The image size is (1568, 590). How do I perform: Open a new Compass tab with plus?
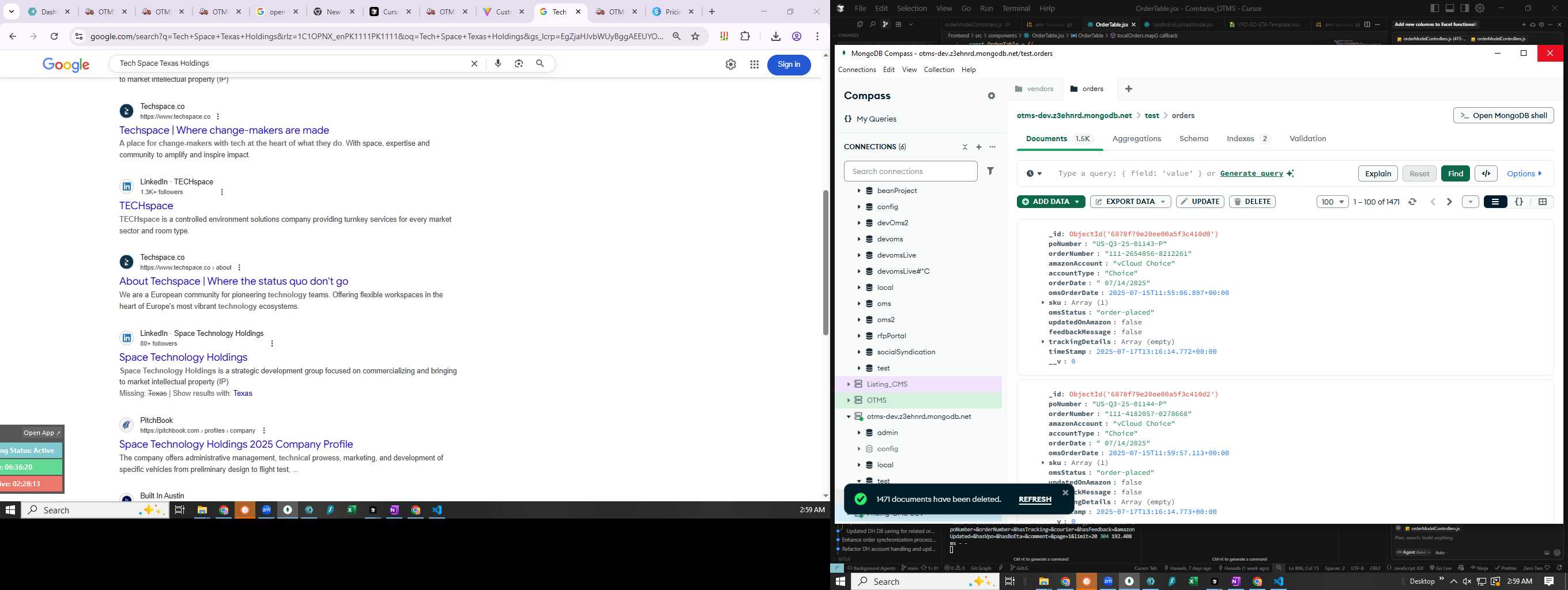[x=1129, y=89]
